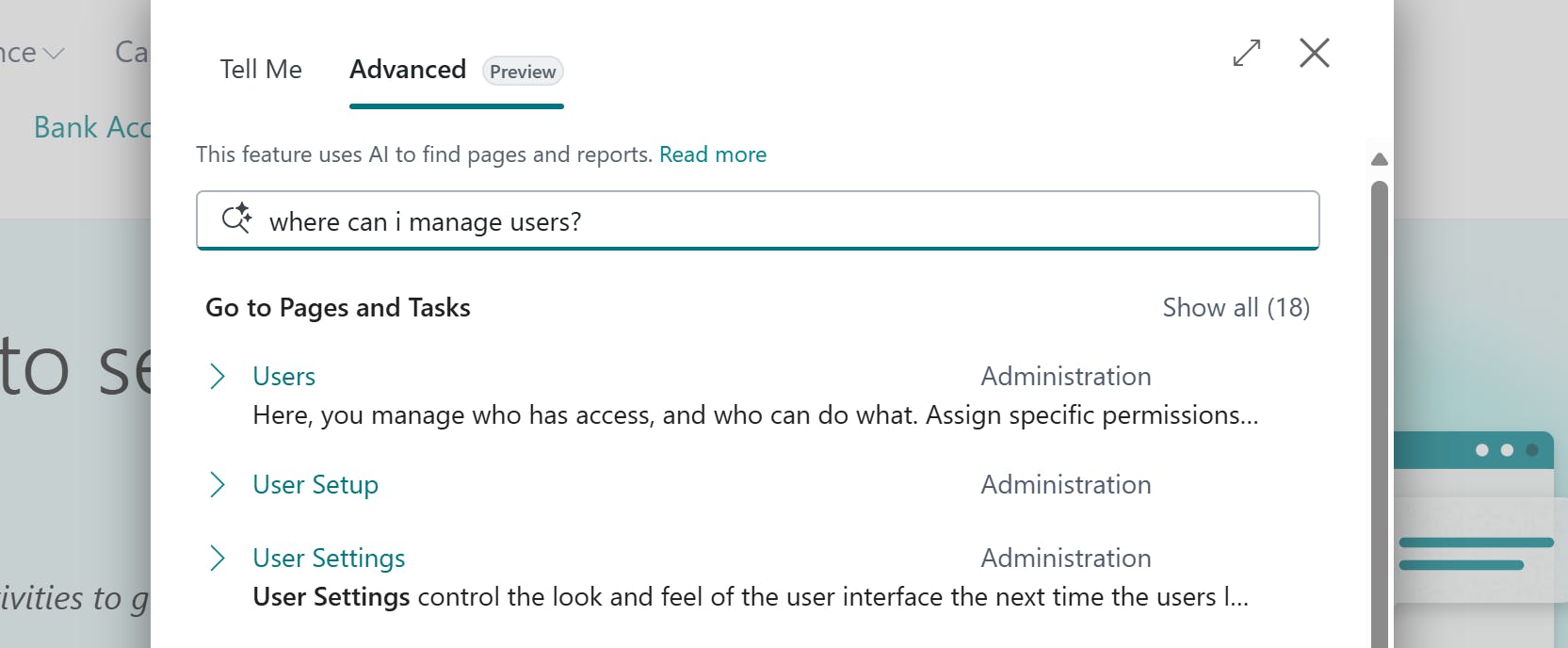Click the Preview badge next to Advanced
The height and width of the screenshot is (648, 1568).
click(x=523, y=72)
